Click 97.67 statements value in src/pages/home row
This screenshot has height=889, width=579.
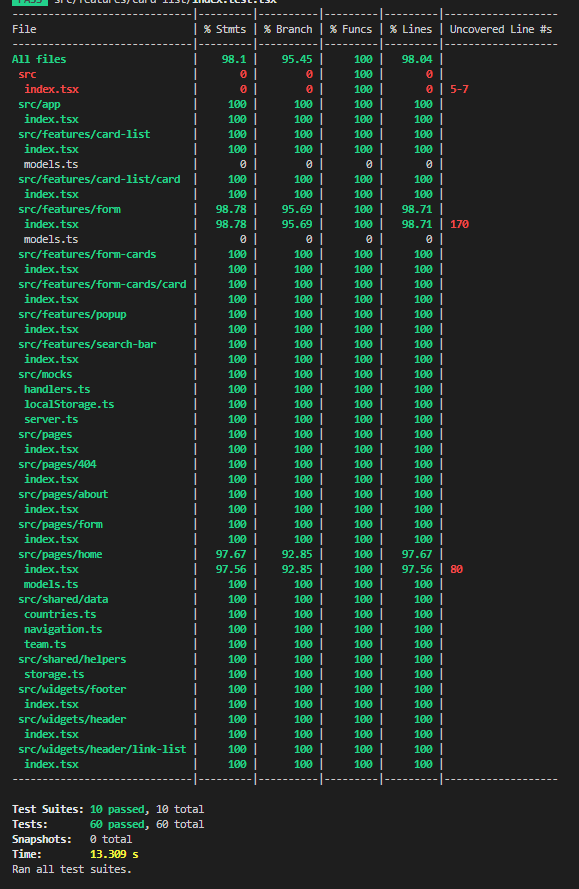click(x=231, y=554)
